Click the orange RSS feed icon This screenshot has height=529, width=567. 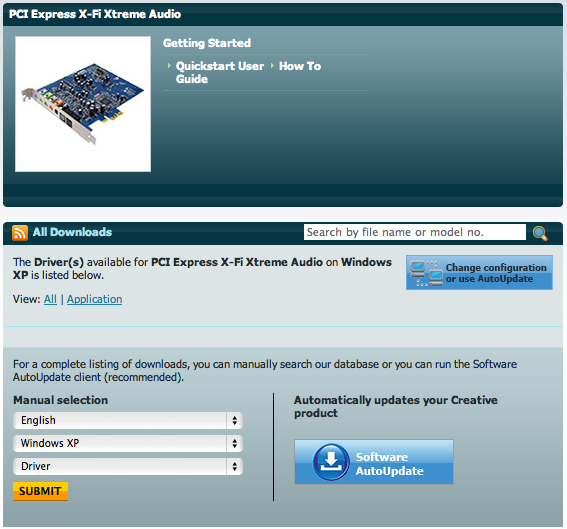(x=20, y=232)
